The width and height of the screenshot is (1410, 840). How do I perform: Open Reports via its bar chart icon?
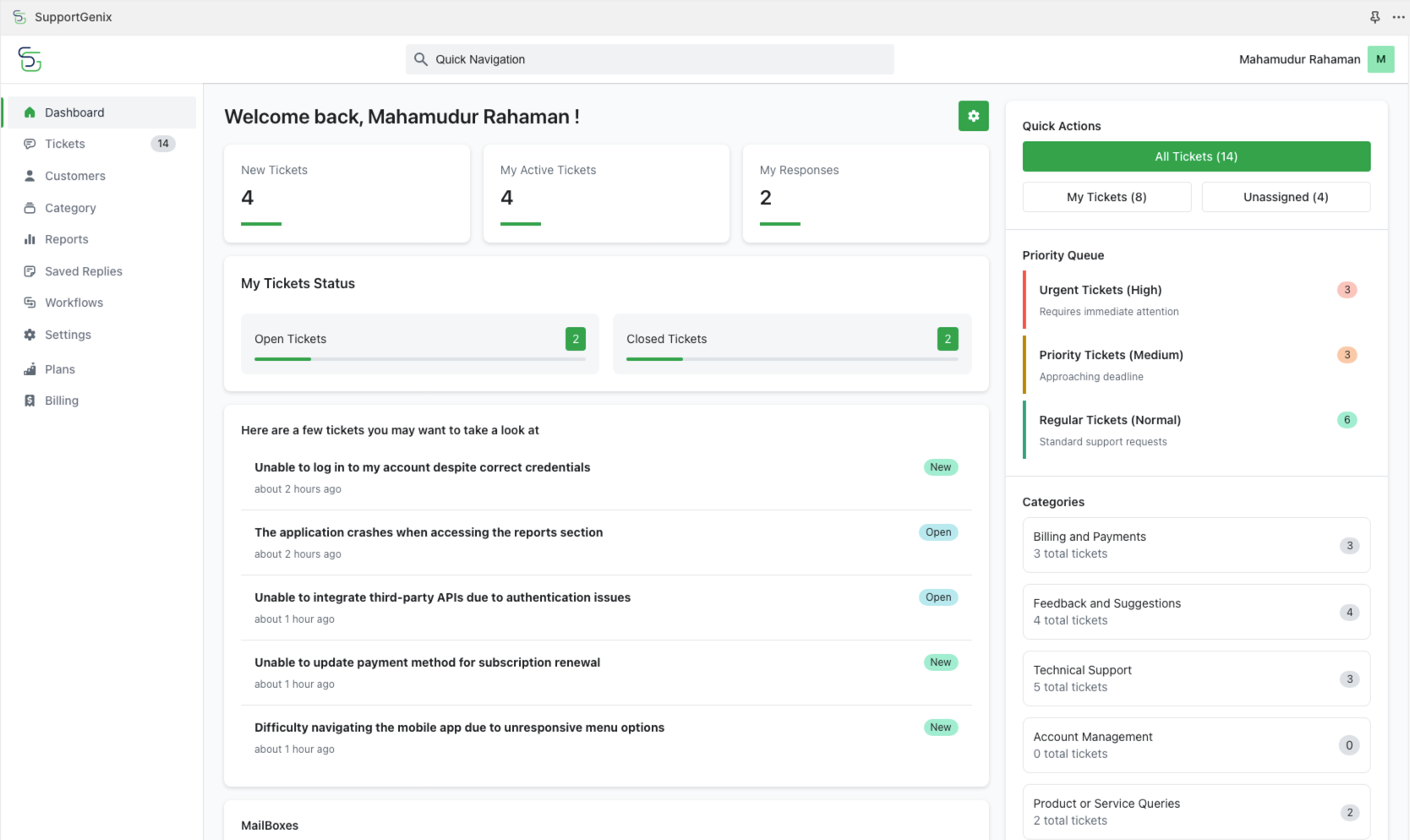tap(30, 239)
